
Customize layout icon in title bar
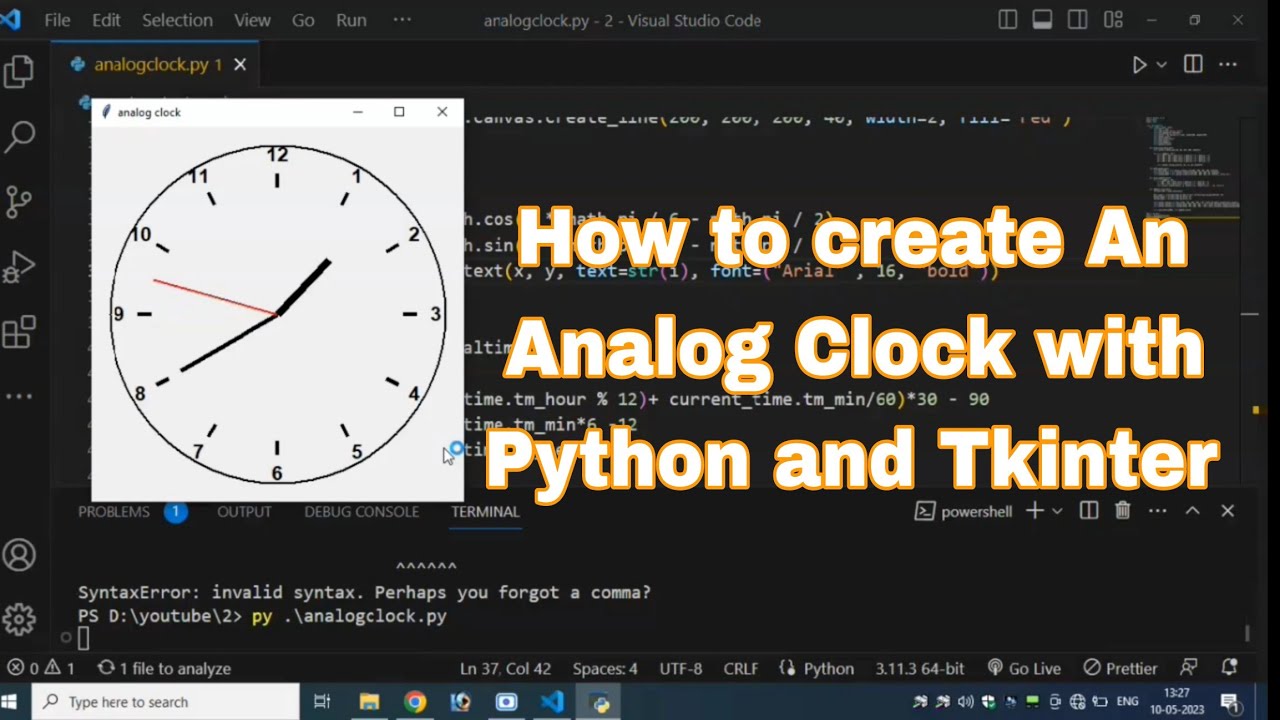click(1112, 20)
